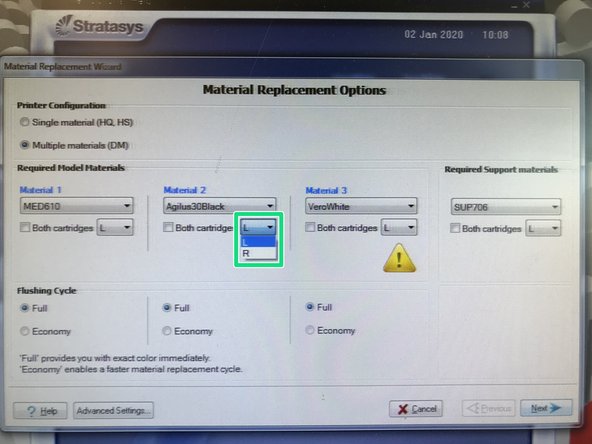Choose R in the open cartridge list
This screenshot has height=444, width=592.
click(259, 253)
